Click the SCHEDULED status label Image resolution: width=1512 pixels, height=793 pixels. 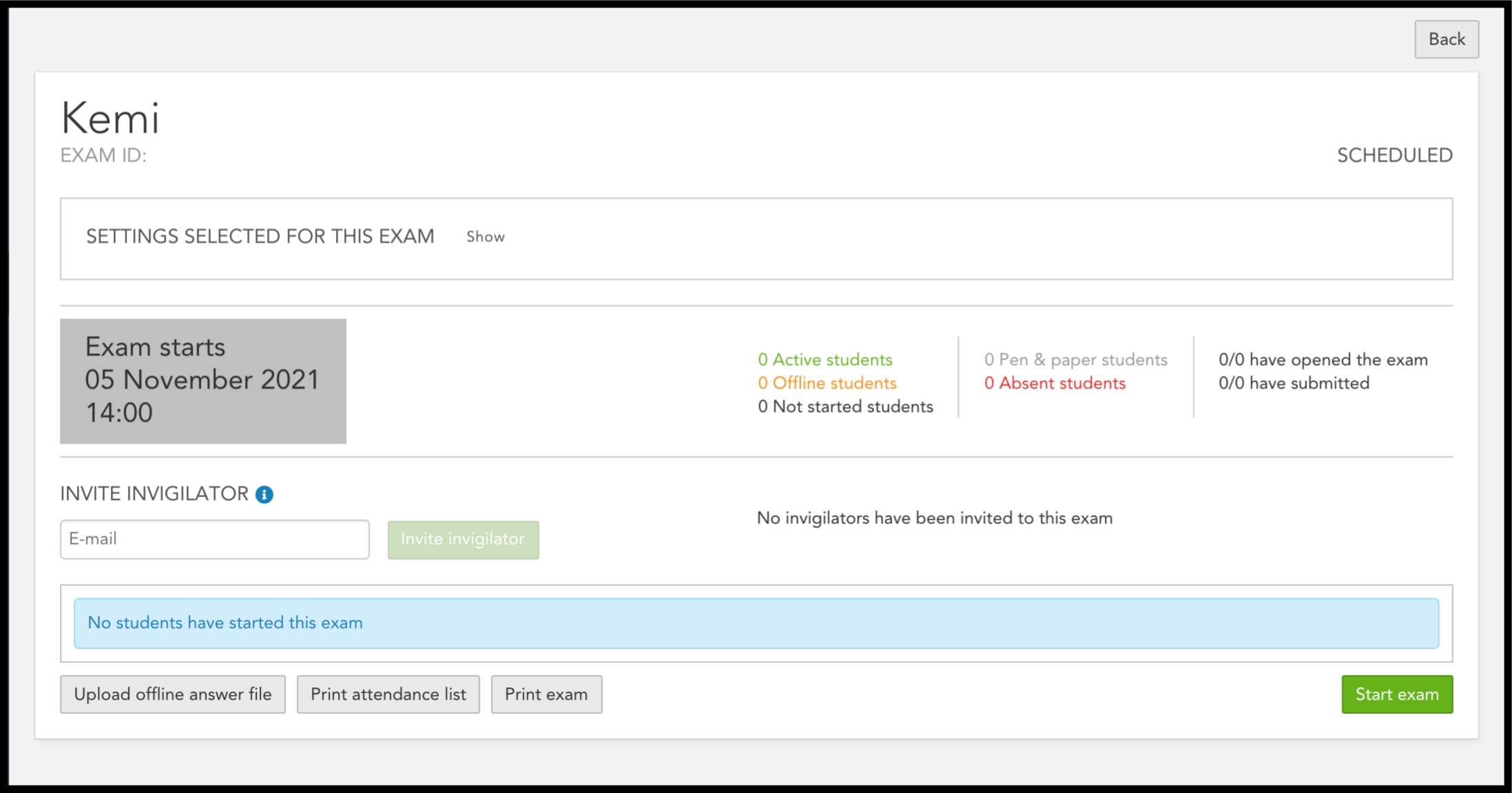(x=1394, y=155)
